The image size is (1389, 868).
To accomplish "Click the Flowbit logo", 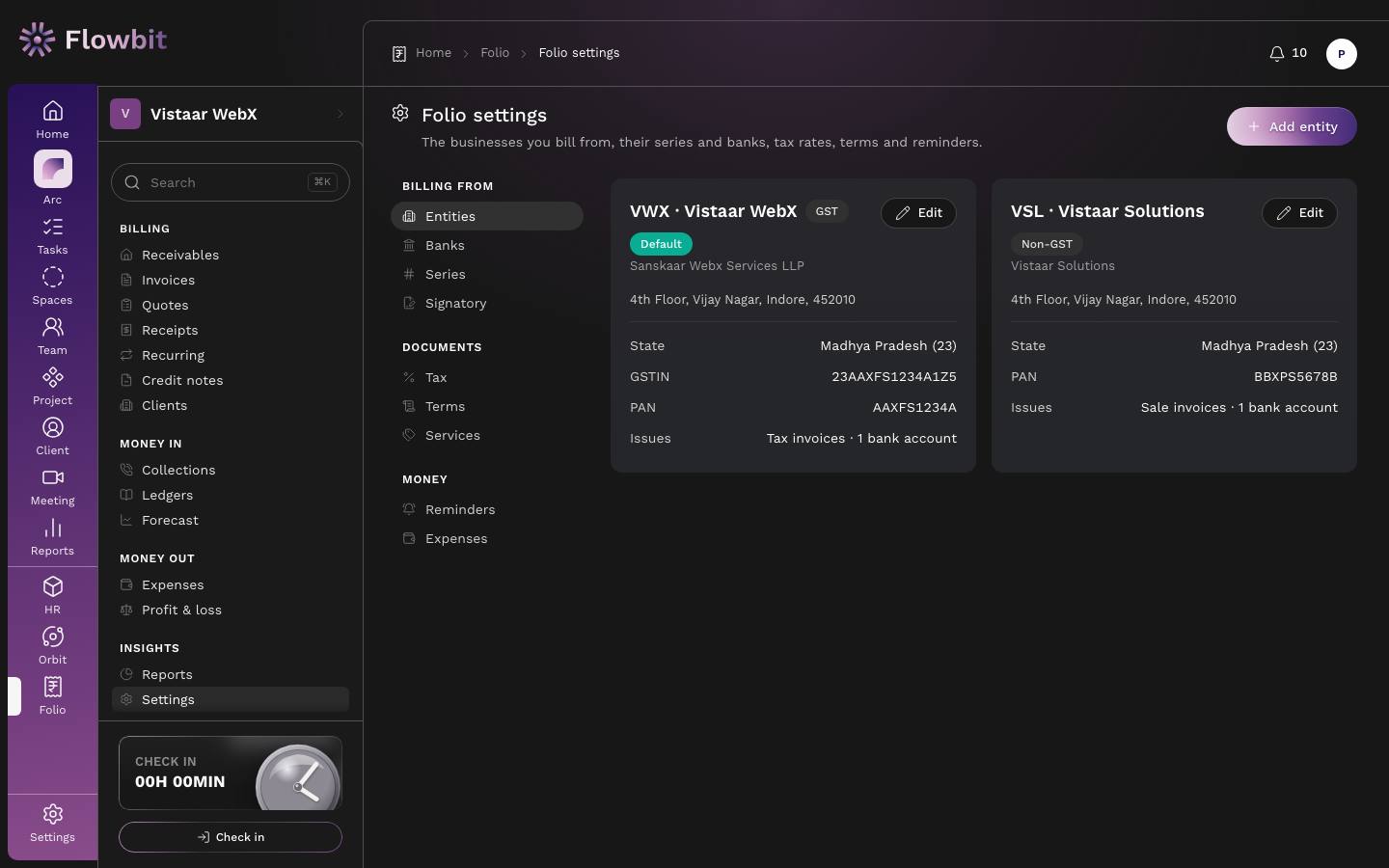I will click(x=93, y=40).
